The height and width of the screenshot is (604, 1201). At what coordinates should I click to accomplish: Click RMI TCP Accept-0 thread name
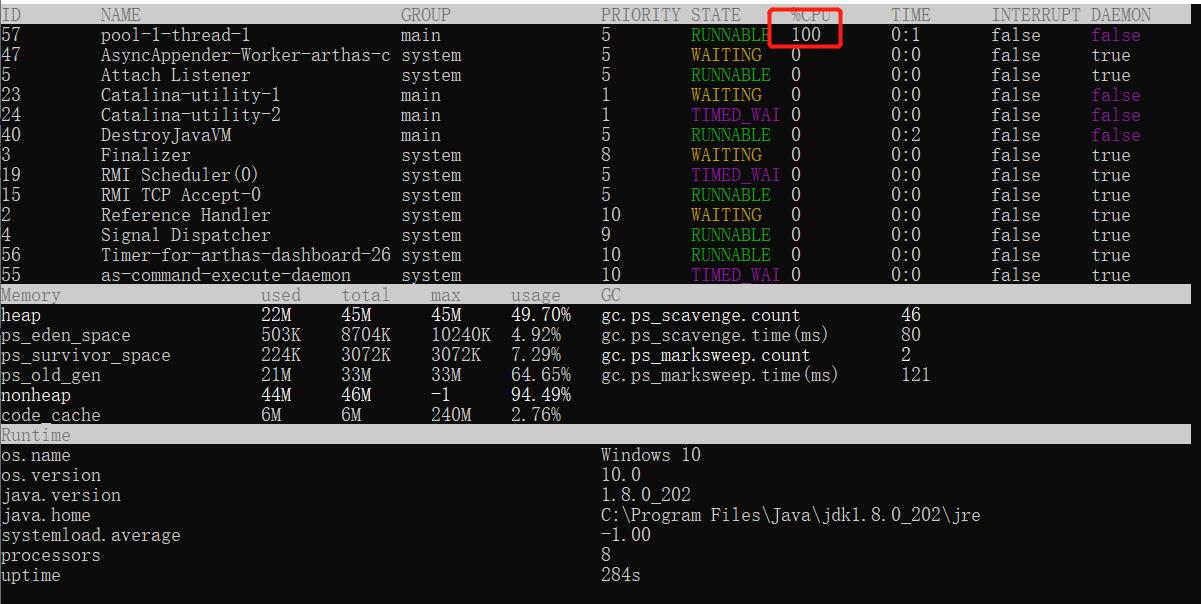181,195
